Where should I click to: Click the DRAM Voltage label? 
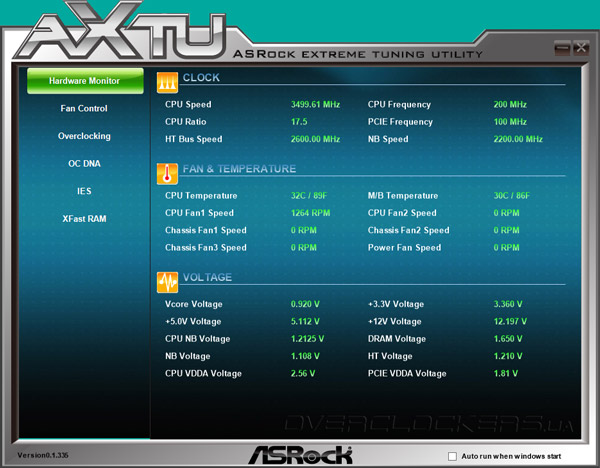pos(396,339)
